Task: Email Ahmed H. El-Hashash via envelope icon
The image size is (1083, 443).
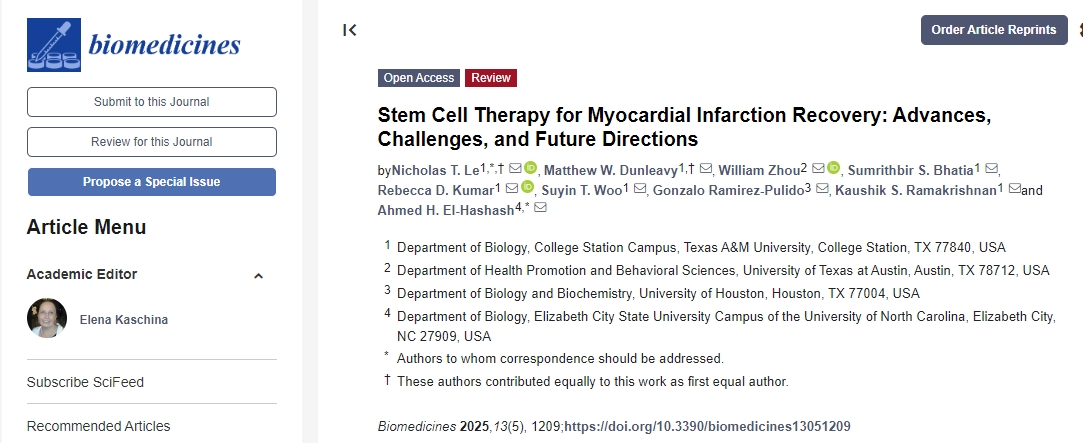Action: [x=541, y=209]
